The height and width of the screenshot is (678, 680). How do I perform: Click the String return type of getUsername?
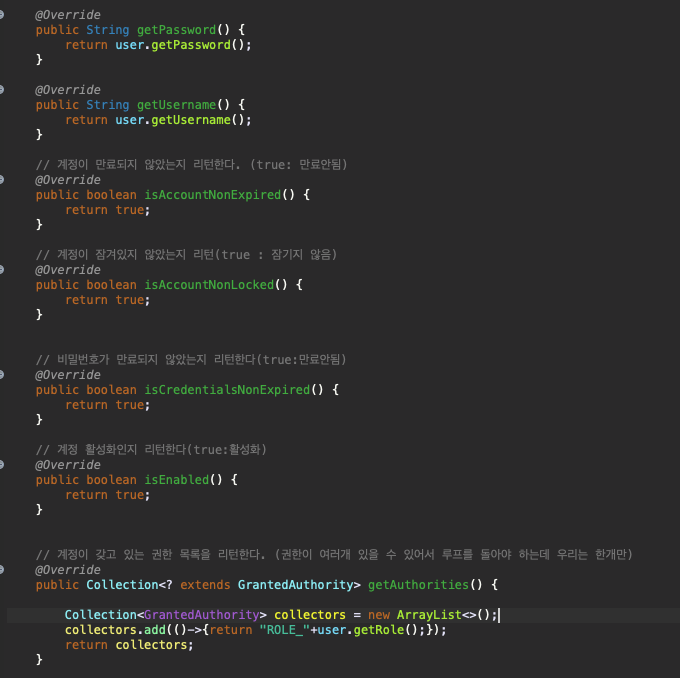tap(108, 105)
